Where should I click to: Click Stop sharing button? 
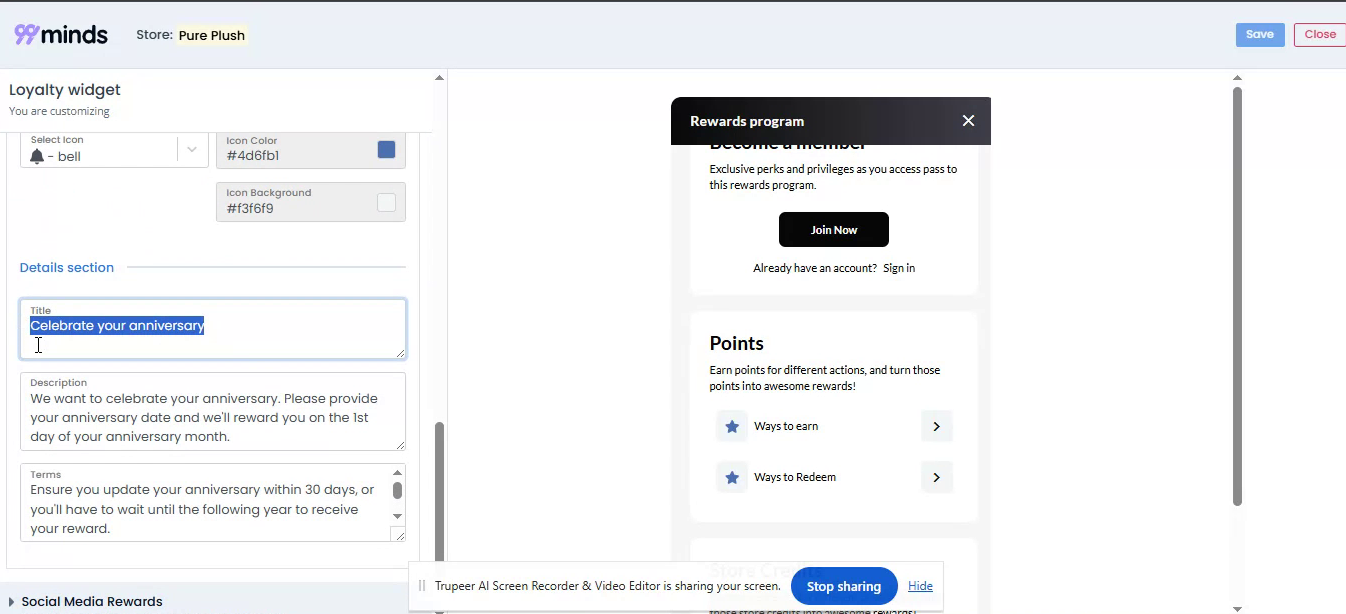[844, 586]
